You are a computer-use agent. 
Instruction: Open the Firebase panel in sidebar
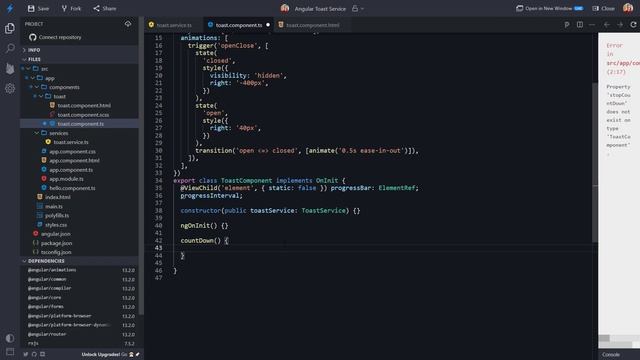point(10,68)
